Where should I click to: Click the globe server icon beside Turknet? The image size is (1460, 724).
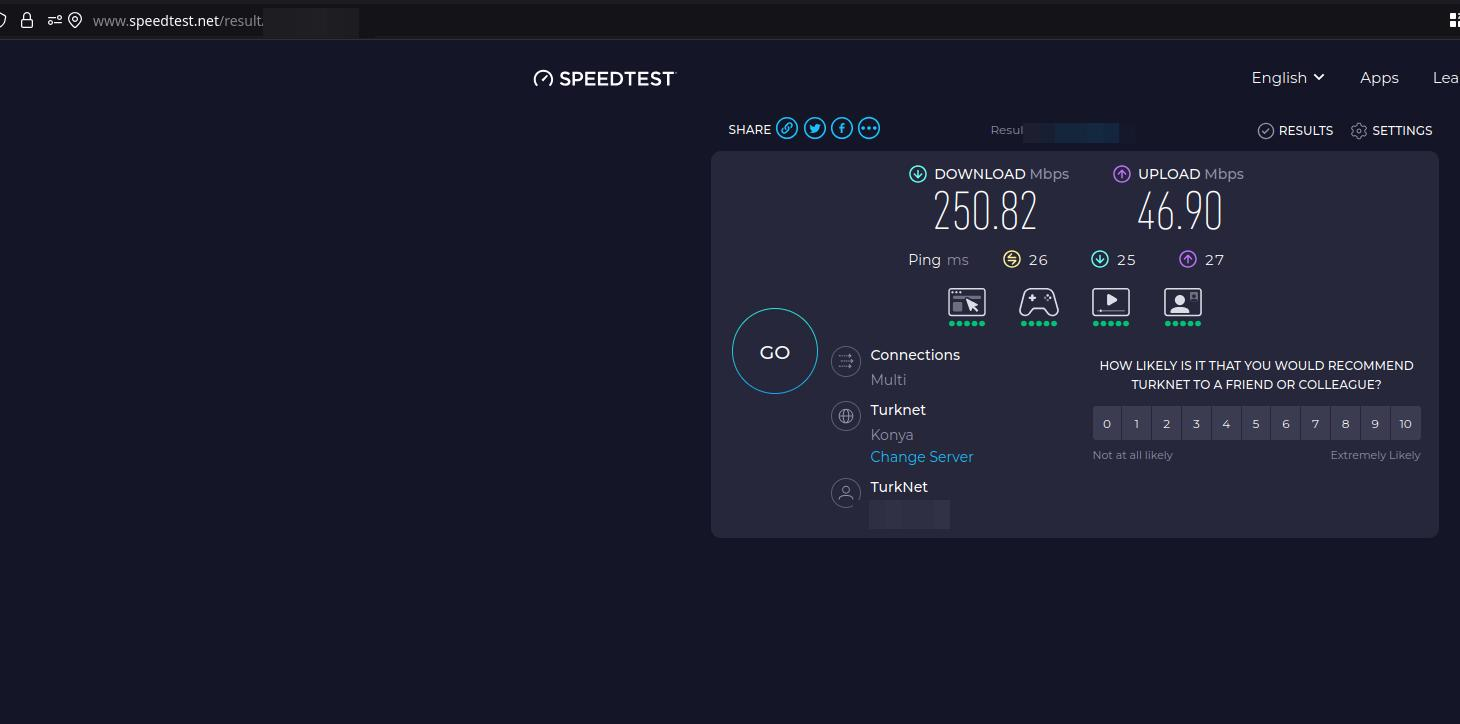[x=846, y=416]
